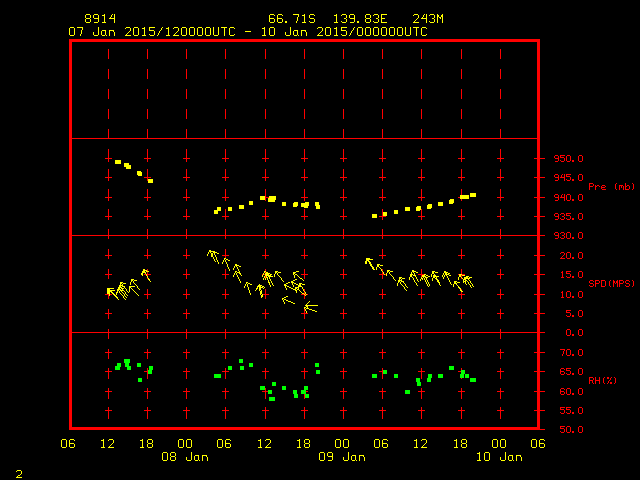
Task: Click the 70.0 humidity tick label
Action: pyautogui.click(x=565, y=353)
